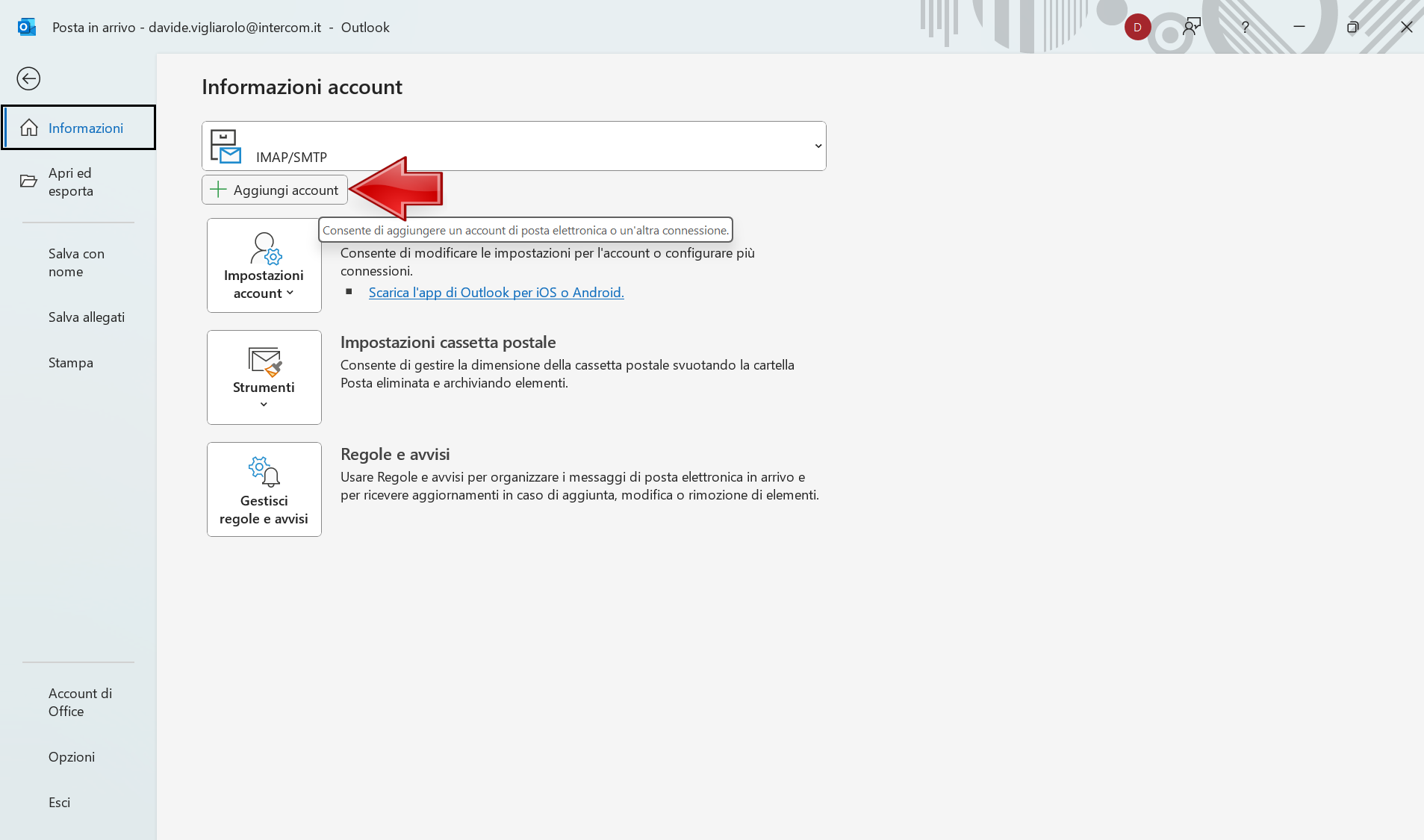Open the Stampa print page
The height and width of the screenshot is (840, 1424).
click(x=70, y=363)
